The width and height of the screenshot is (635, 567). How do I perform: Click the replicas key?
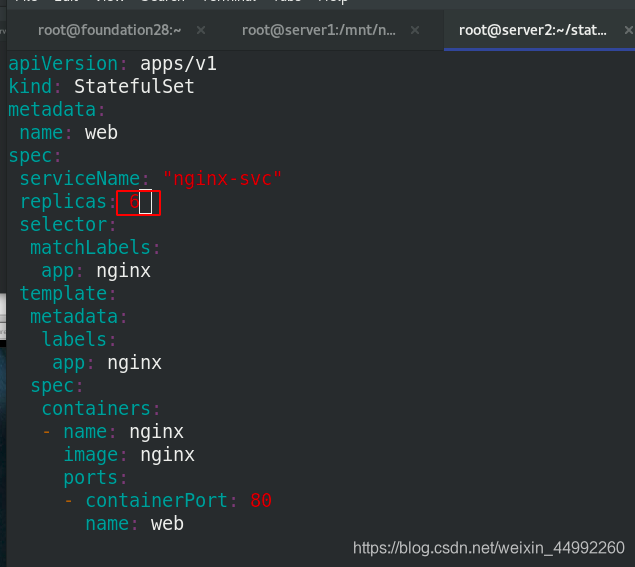click(x=63, y=202)
